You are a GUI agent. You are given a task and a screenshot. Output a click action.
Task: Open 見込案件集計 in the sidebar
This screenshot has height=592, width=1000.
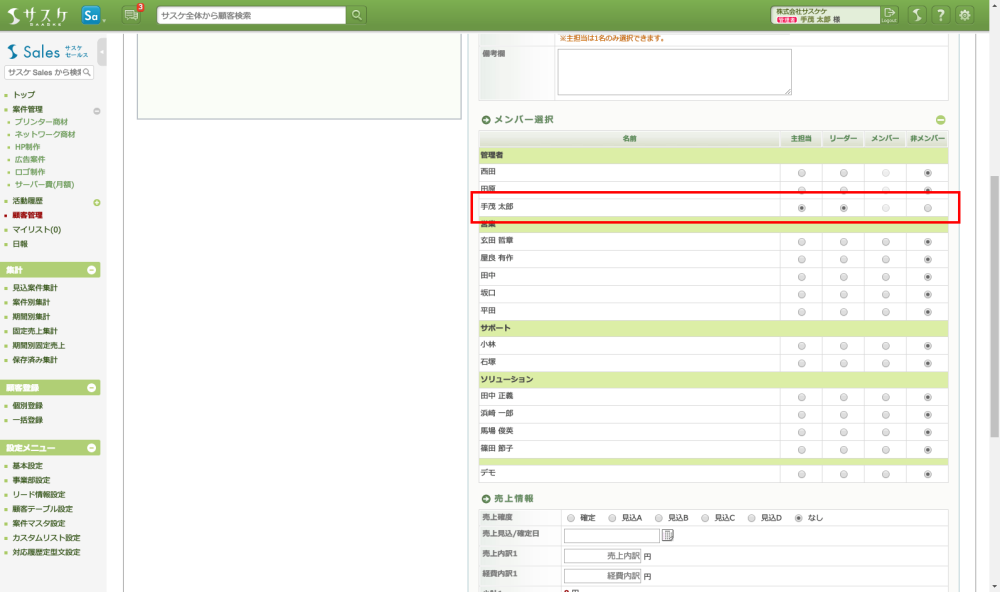(35, 288)
